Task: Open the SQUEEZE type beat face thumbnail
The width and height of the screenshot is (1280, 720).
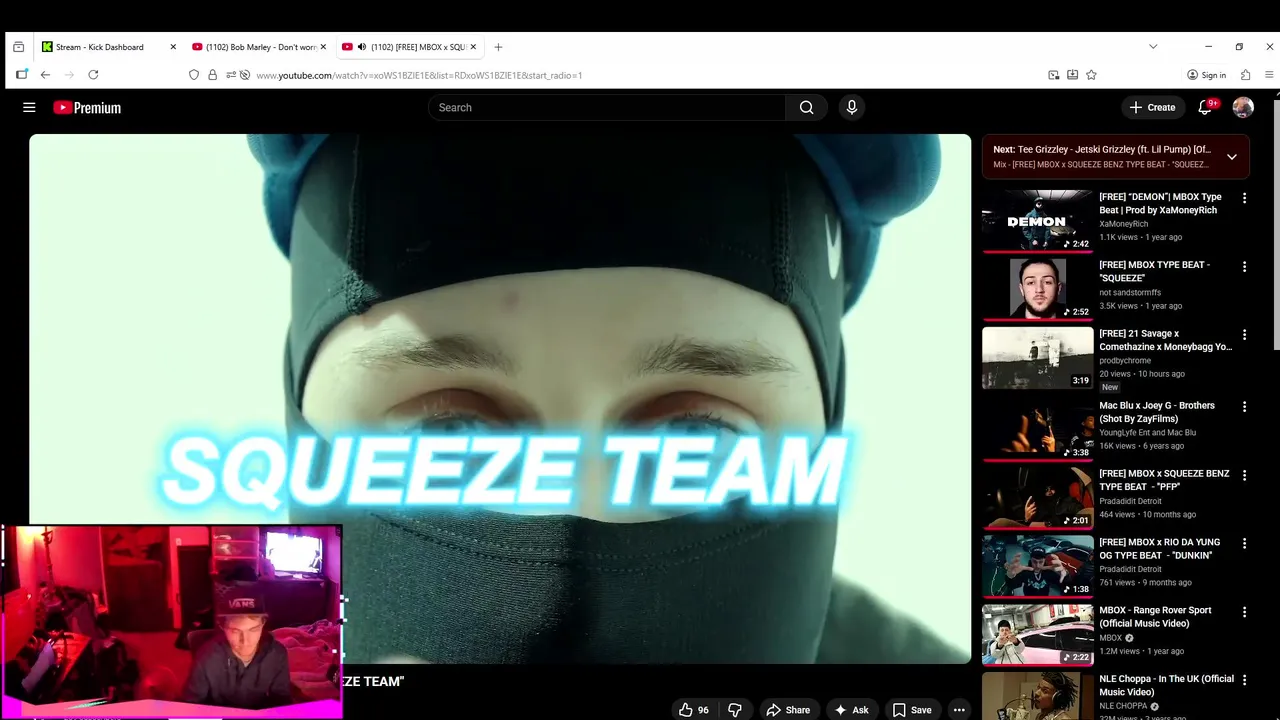Action: pyautogui.click(x=1037, y=289)
